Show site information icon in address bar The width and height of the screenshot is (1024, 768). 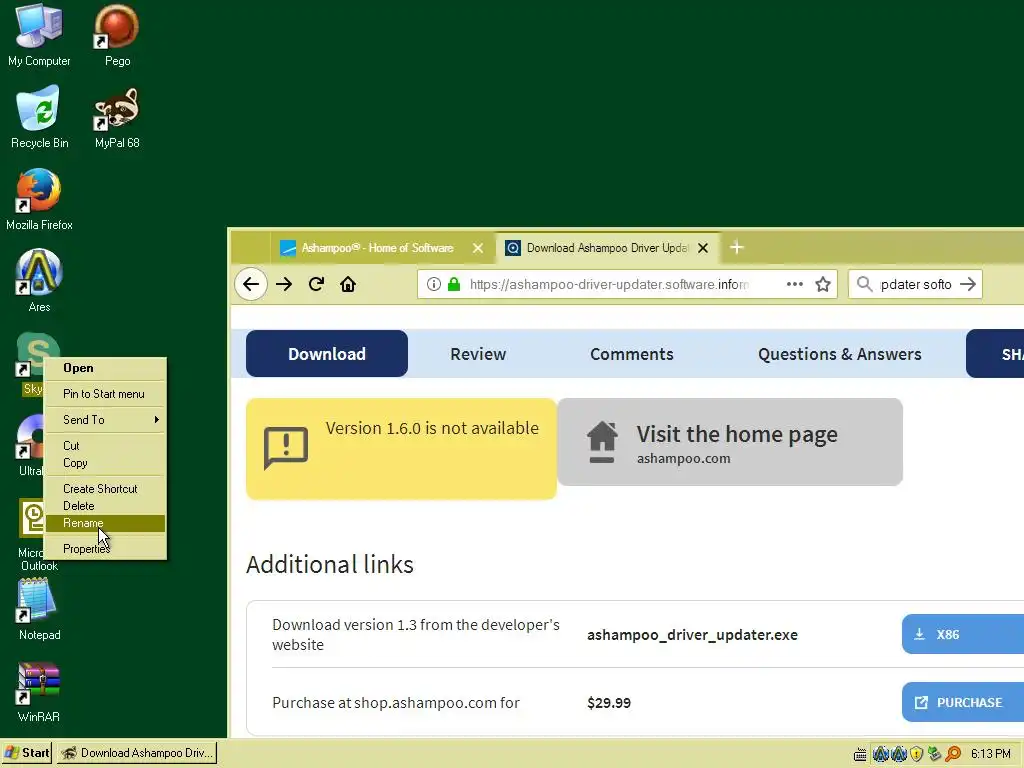(x=434, y=284)
